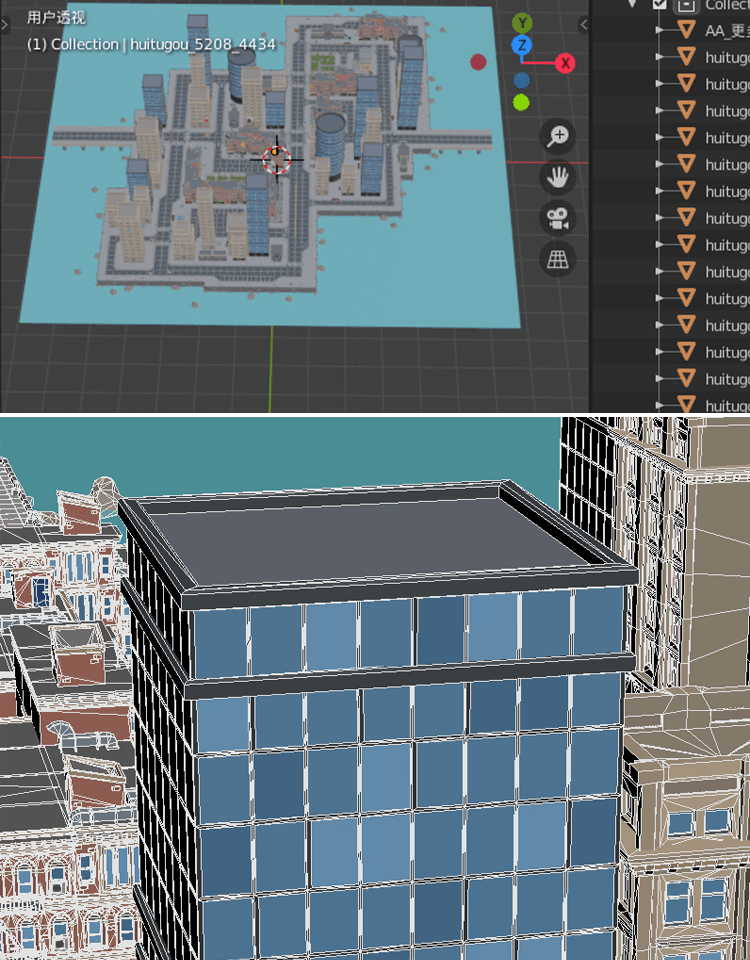Click the green Y axis gizmo circle
Viewport: 750px width, 960px height.
coord(522,24)
